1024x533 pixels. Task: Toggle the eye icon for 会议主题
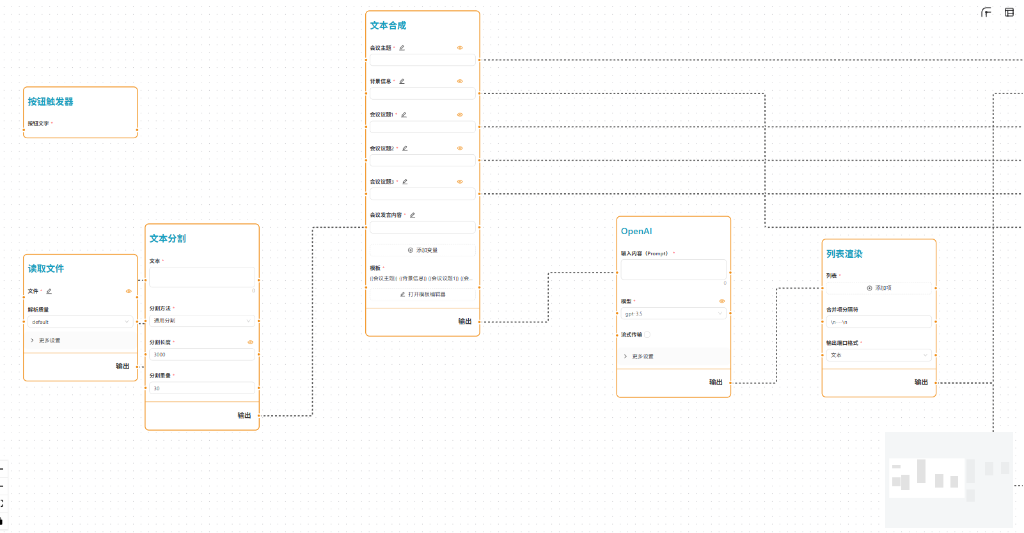[460, 47]
